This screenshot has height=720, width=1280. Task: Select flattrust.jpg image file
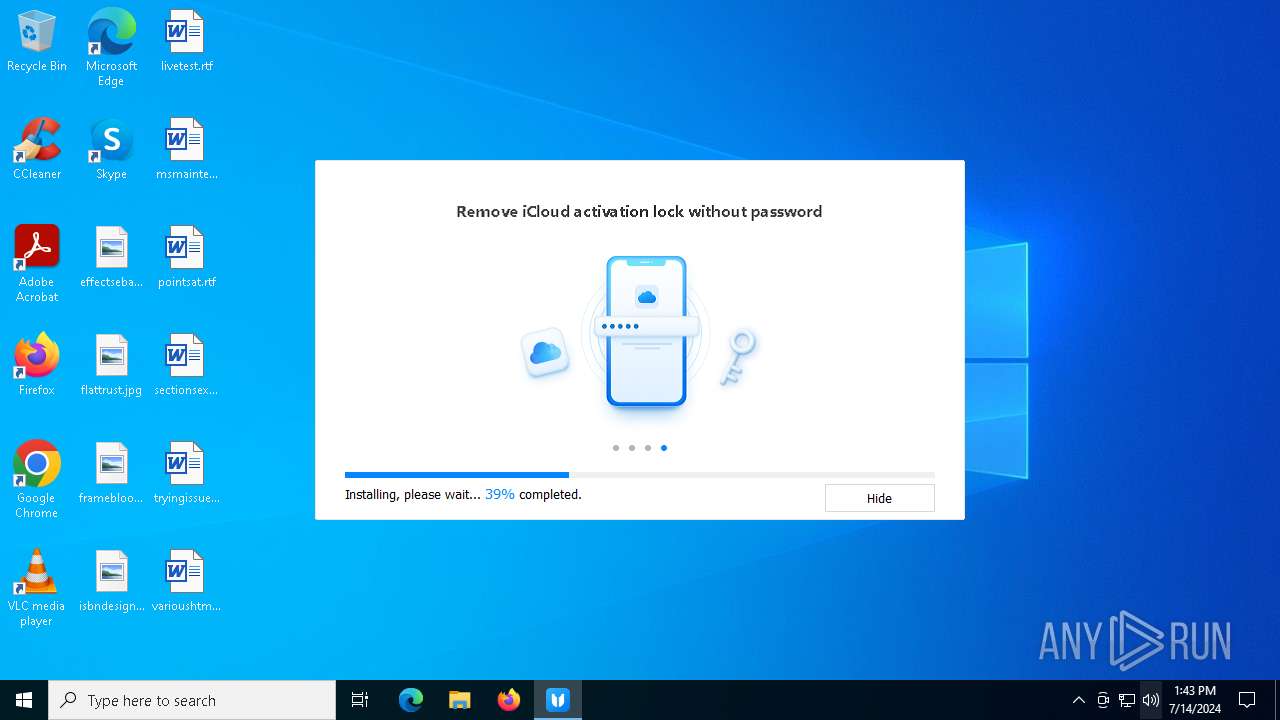pos(111,366)
